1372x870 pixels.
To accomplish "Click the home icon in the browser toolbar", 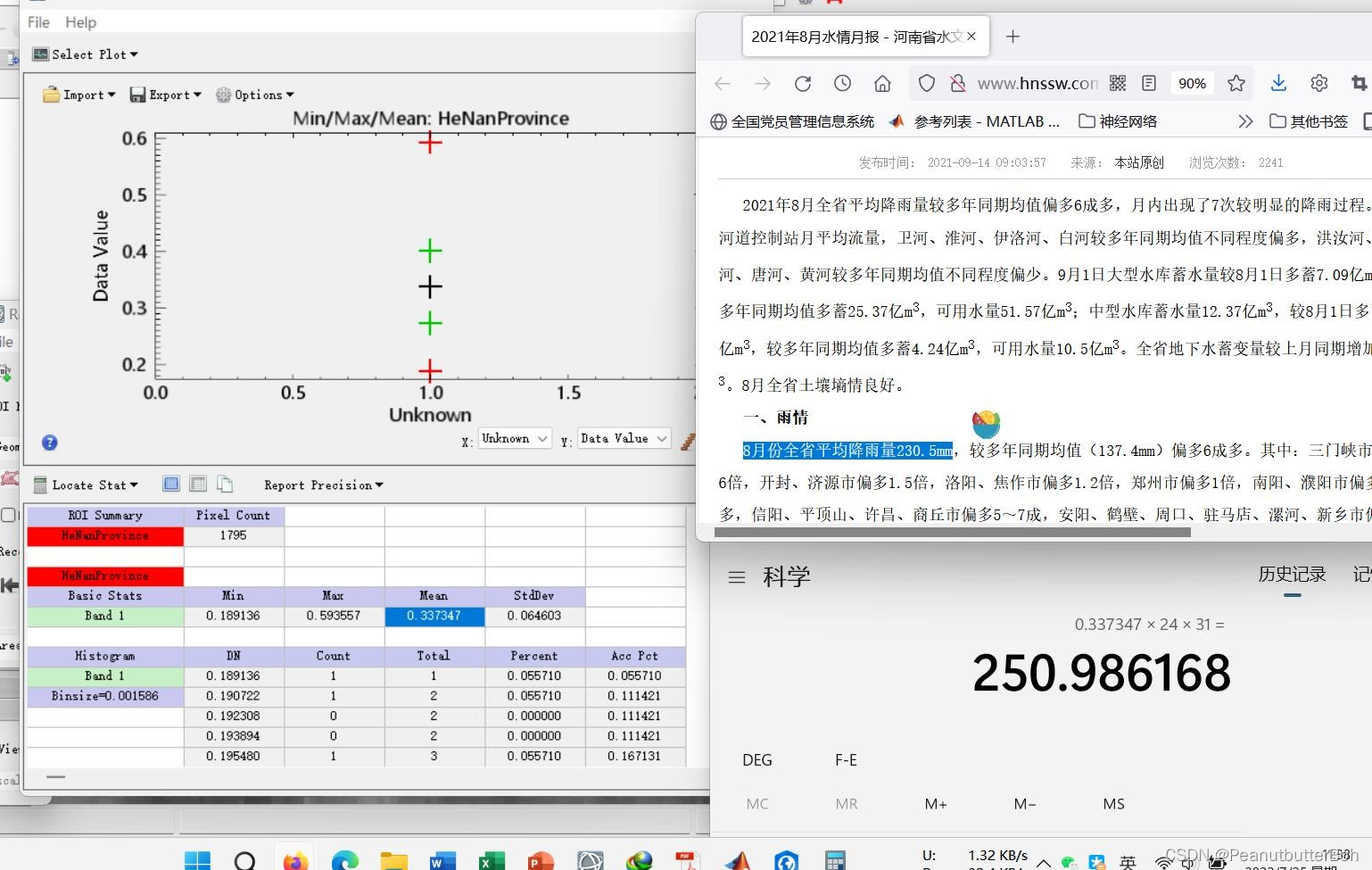I will pos(882,83).
